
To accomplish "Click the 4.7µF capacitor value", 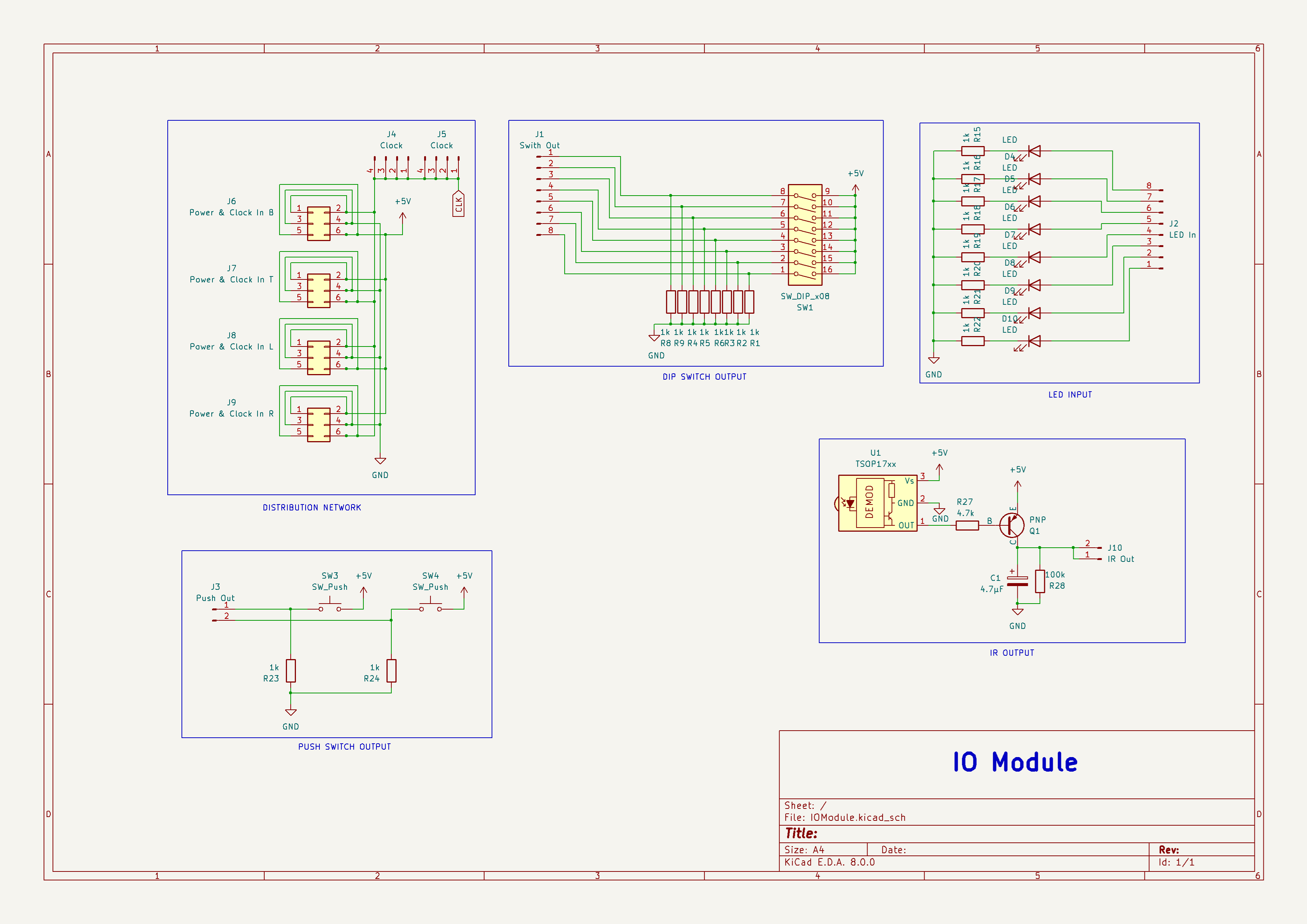I will 992,589.
